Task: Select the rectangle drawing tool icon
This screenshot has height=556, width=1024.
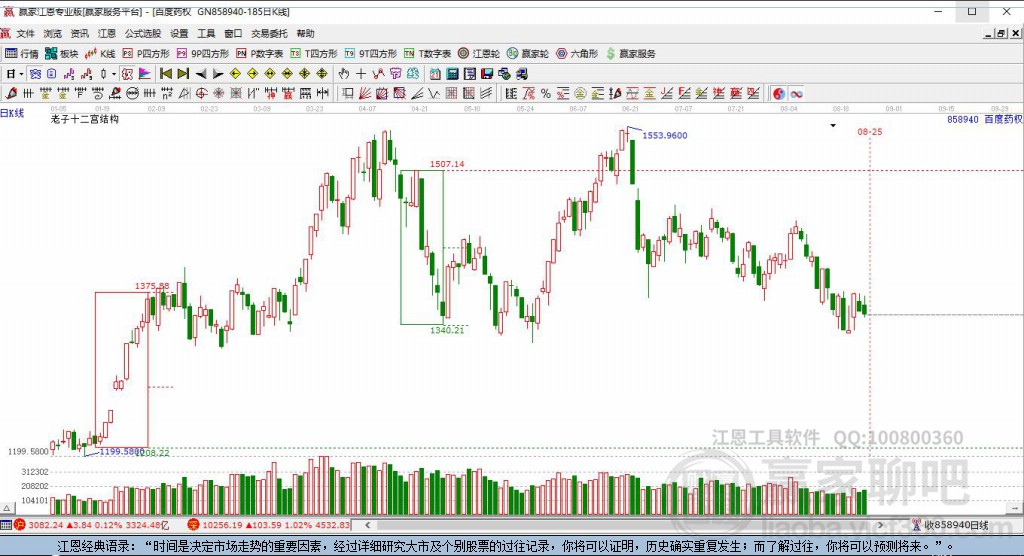Action: pyautogui.click(x=348, y=94)
